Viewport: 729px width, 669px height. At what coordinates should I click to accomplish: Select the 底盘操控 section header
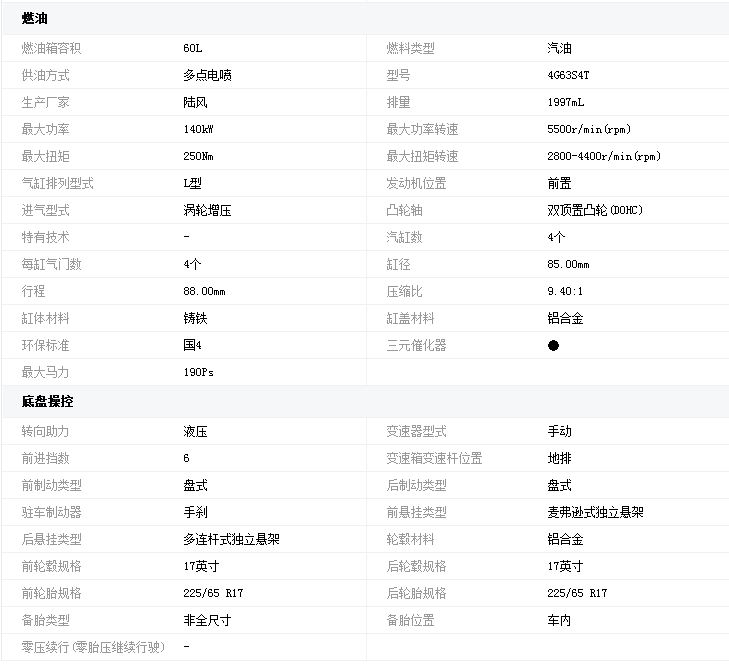(47, 401)
